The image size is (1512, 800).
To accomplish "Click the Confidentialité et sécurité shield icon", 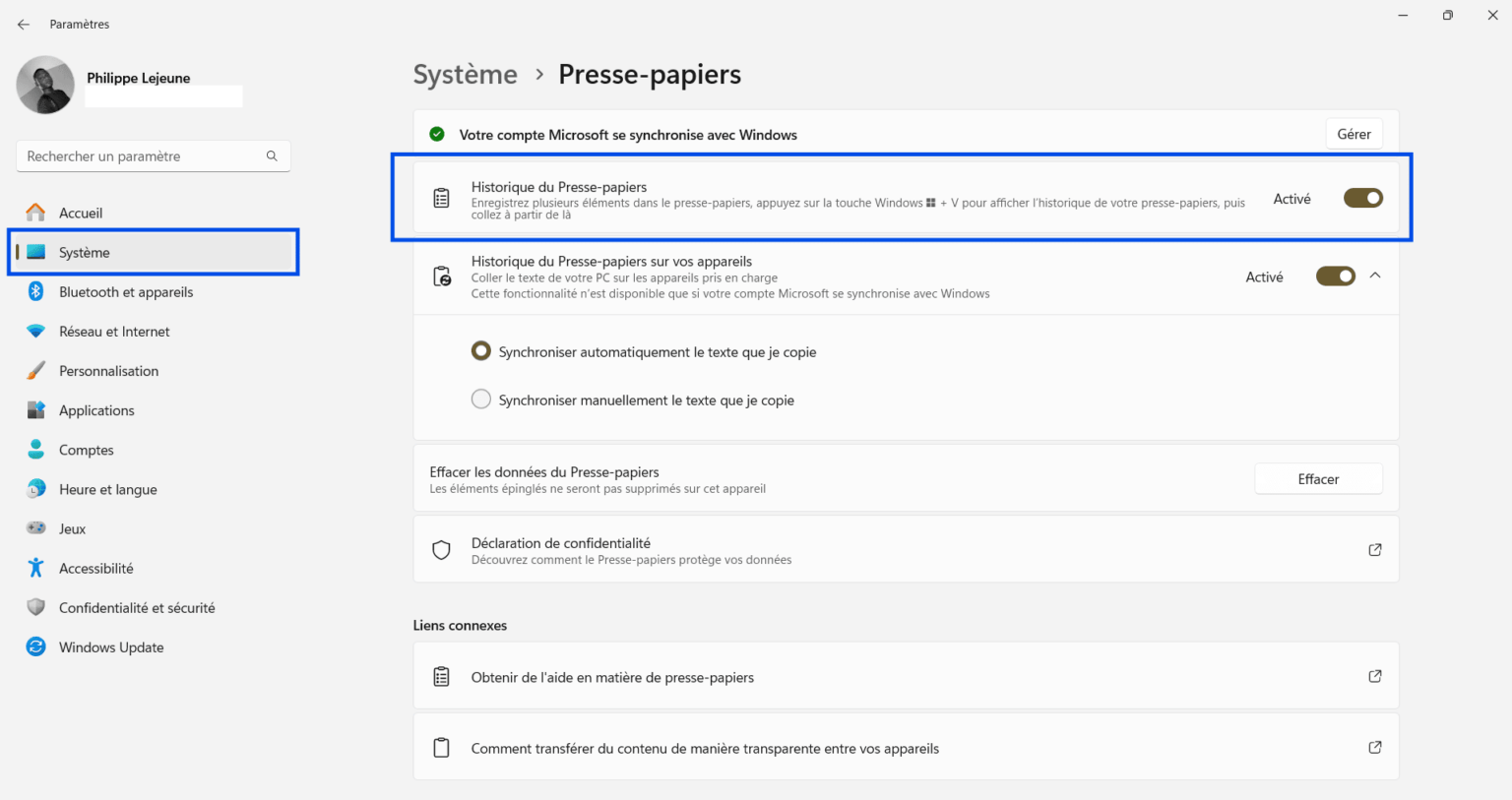I will (x=36, y=607).
